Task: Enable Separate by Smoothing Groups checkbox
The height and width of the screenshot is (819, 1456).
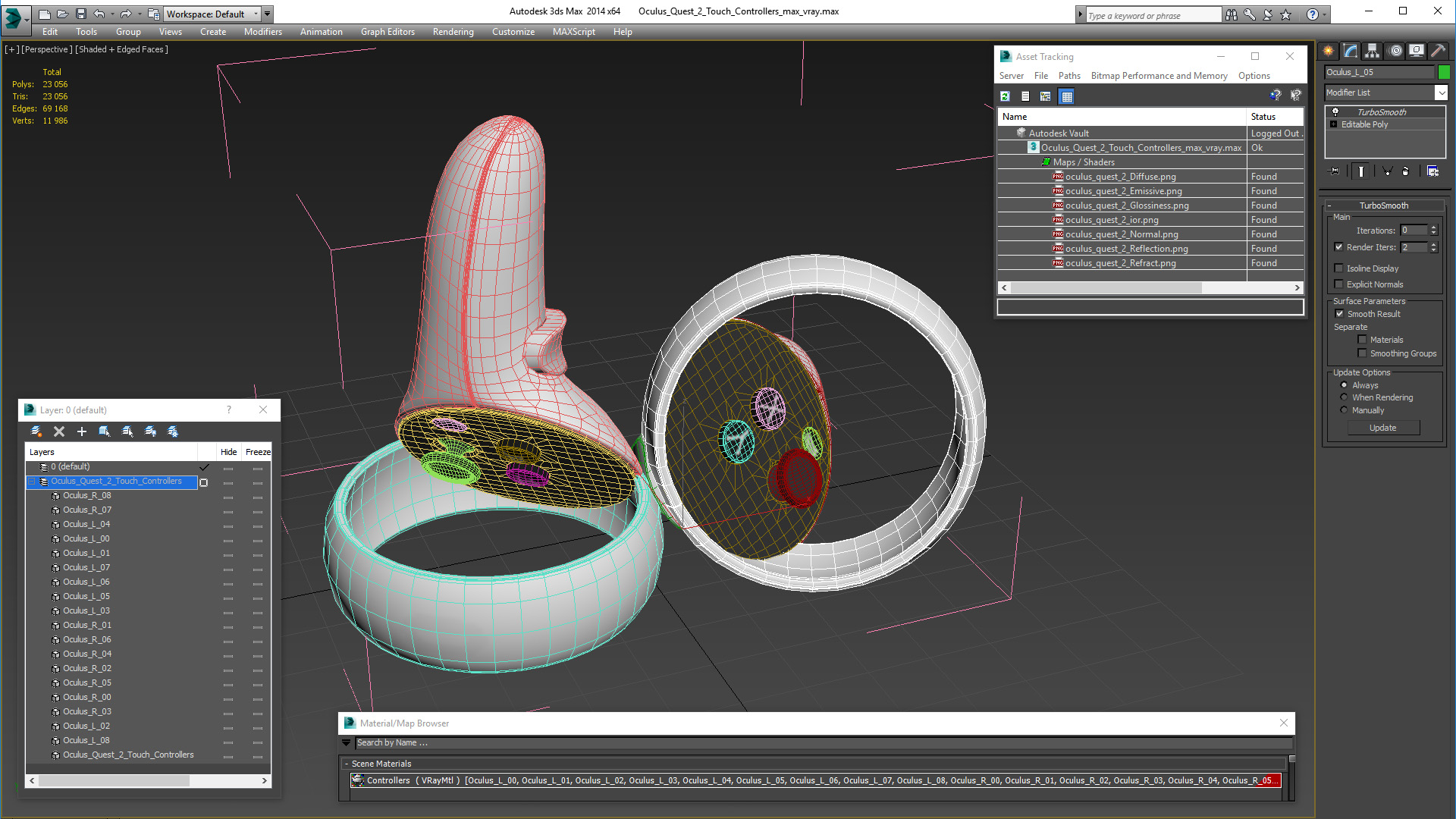Action: pos(1363,353)
